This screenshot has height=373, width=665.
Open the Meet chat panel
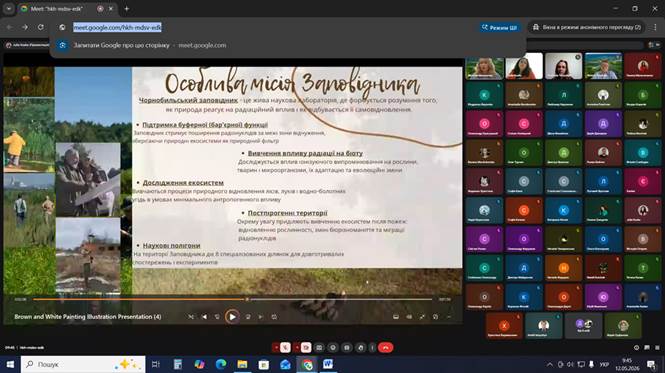pyautogui.click(x=647, y=348)
